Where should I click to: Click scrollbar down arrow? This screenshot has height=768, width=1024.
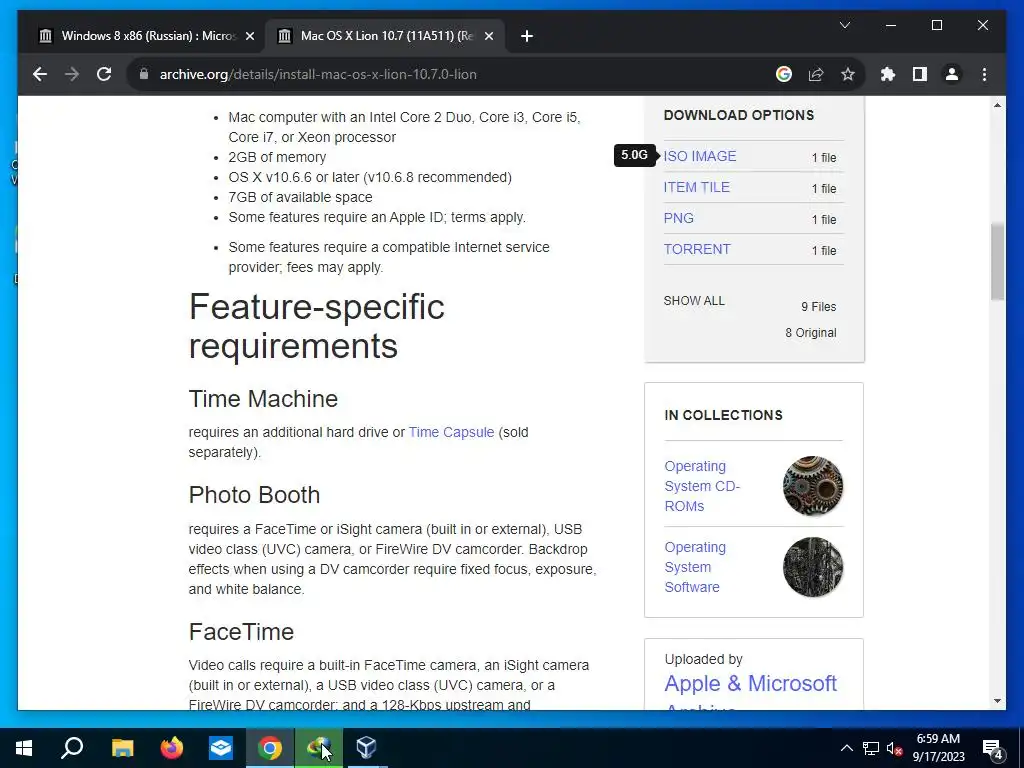(997, 701)
